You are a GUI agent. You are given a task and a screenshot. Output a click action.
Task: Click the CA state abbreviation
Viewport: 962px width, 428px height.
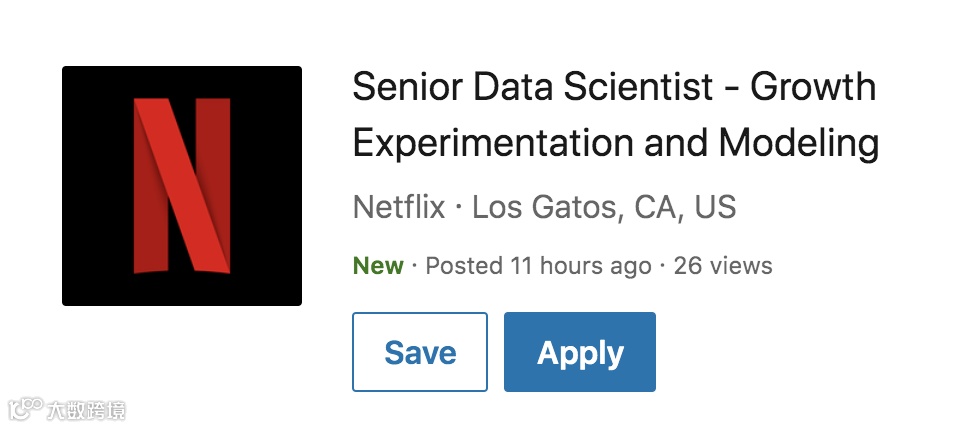(x=657, y=208)
